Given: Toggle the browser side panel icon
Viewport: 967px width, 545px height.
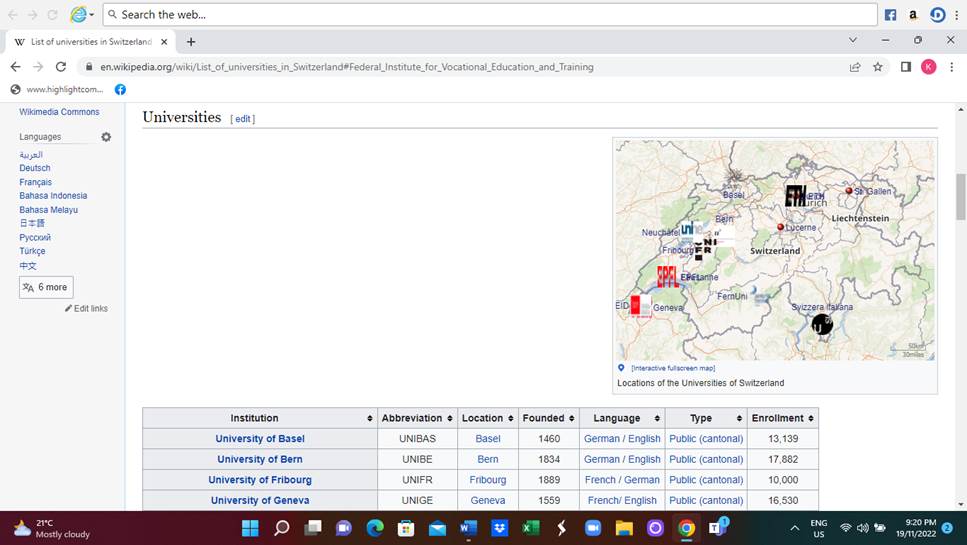Looking at the screenshot, I should tap(905, 67).
